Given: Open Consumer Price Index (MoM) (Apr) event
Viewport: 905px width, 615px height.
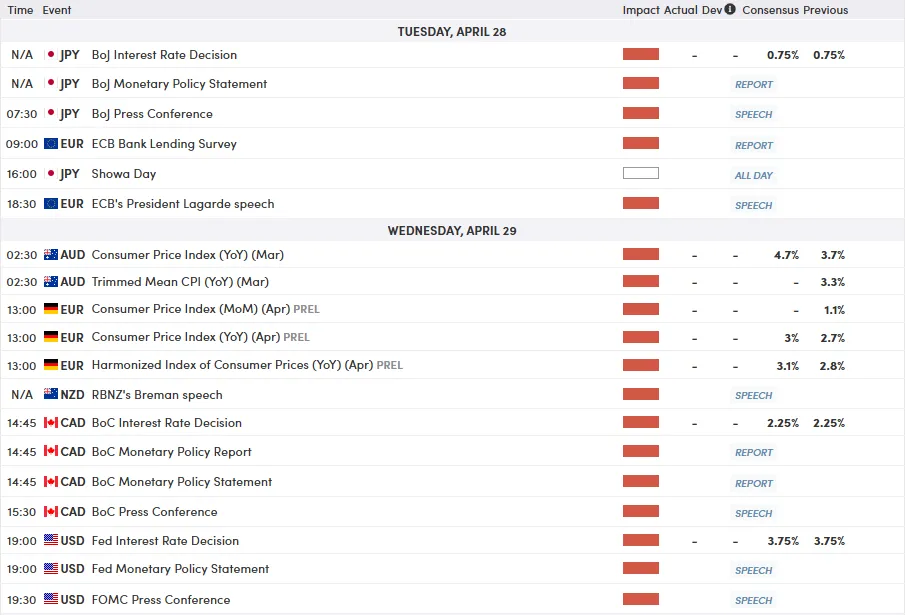Looking at the screenshot, I should click(191, 309).
